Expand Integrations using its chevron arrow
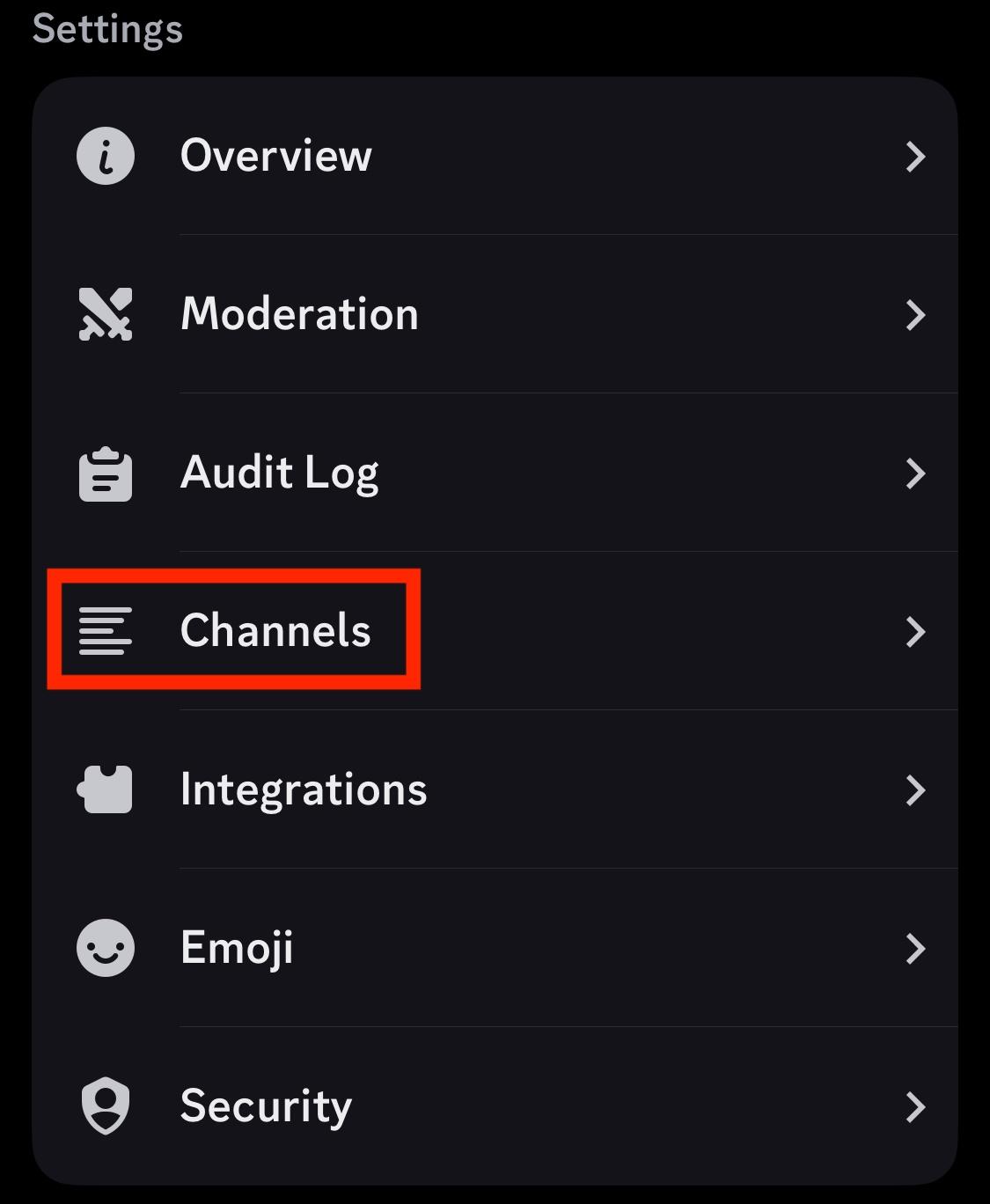Image resolution: width=990 pixels, height=1204 pixels. click(x=916, y=790)
